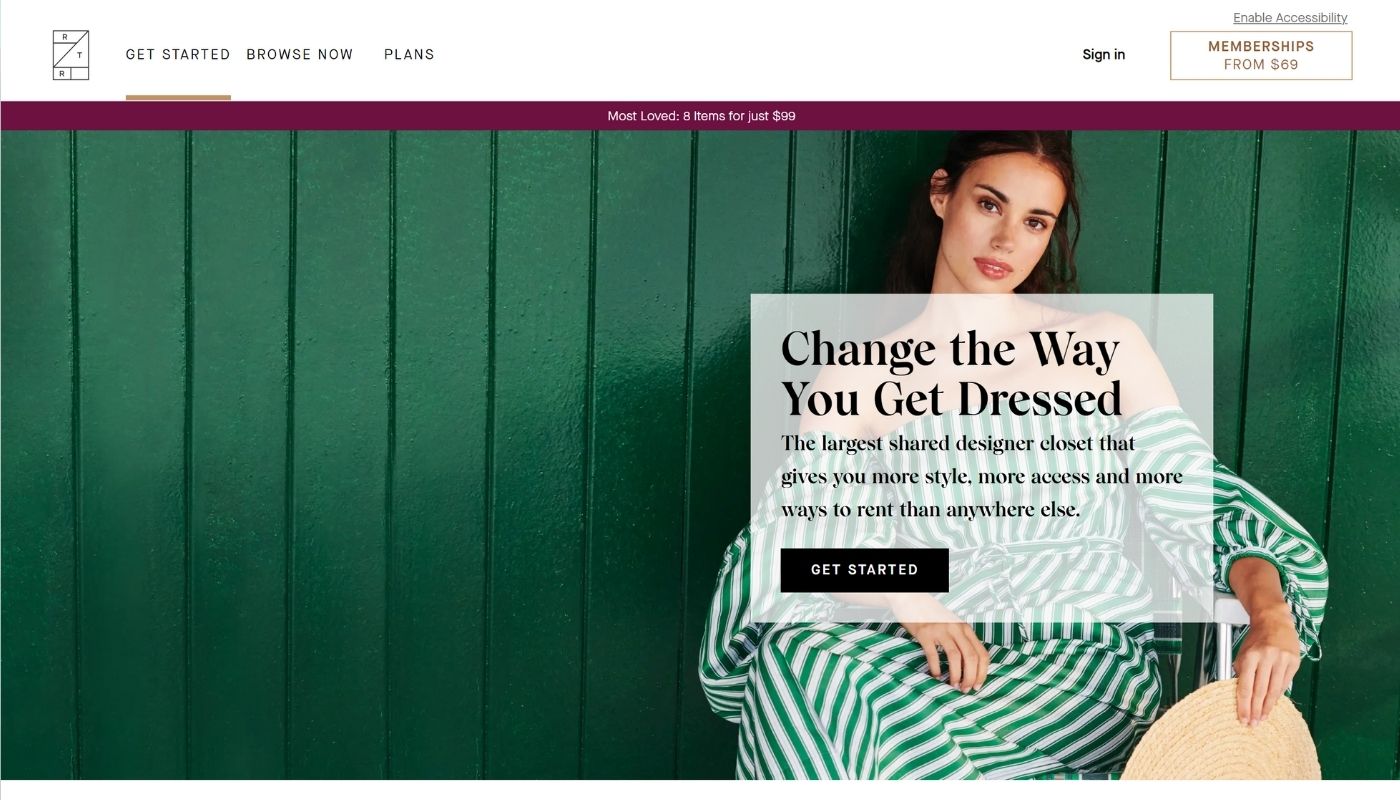Click the Change the Way You Get Dressed headline
The image size is (1400, 800).
[x=951, y=373]
